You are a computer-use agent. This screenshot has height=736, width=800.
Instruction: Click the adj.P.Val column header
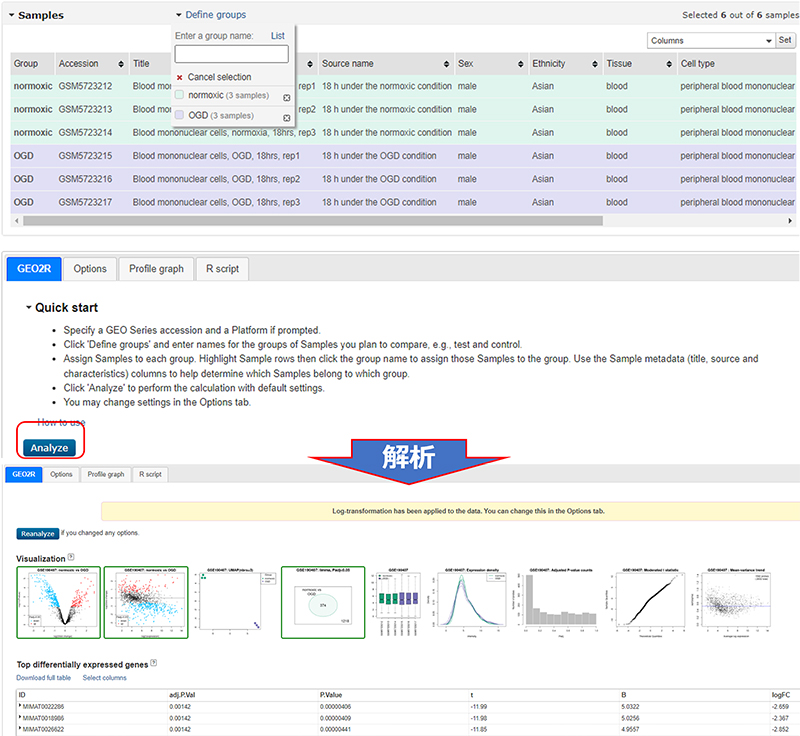(182, 695)
